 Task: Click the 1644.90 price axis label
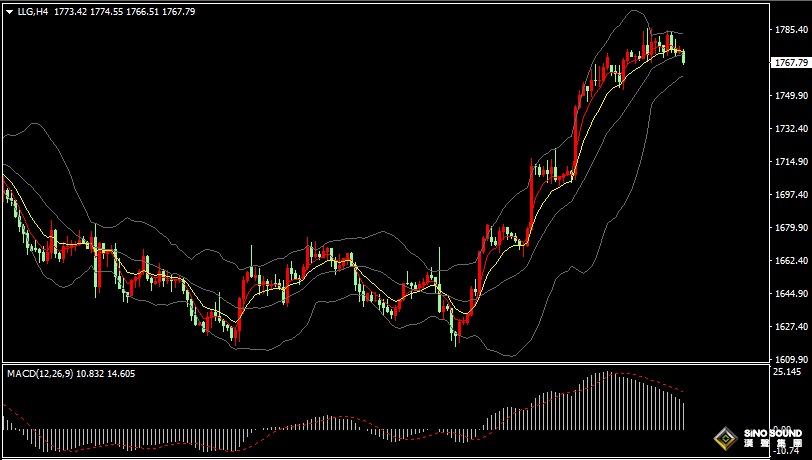click(791, 294)
